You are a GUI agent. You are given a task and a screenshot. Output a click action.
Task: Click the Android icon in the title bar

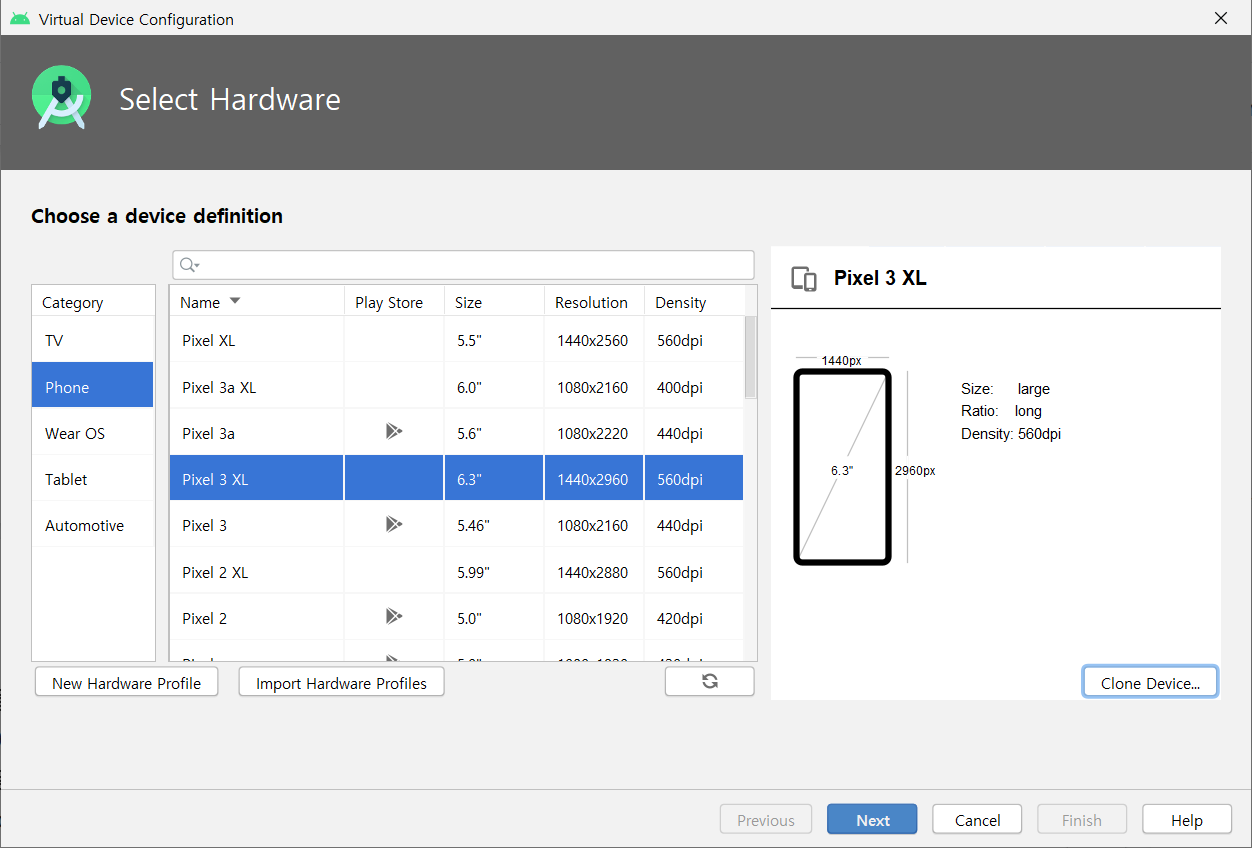(x=20, y=19)
